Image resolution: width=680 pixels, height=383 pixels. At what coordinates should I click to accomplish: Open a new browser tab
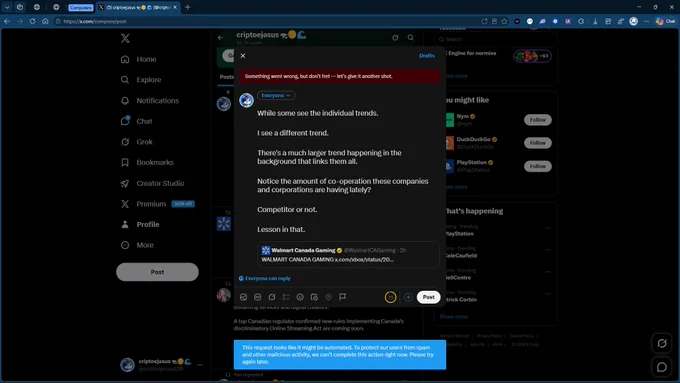[188, 7]
